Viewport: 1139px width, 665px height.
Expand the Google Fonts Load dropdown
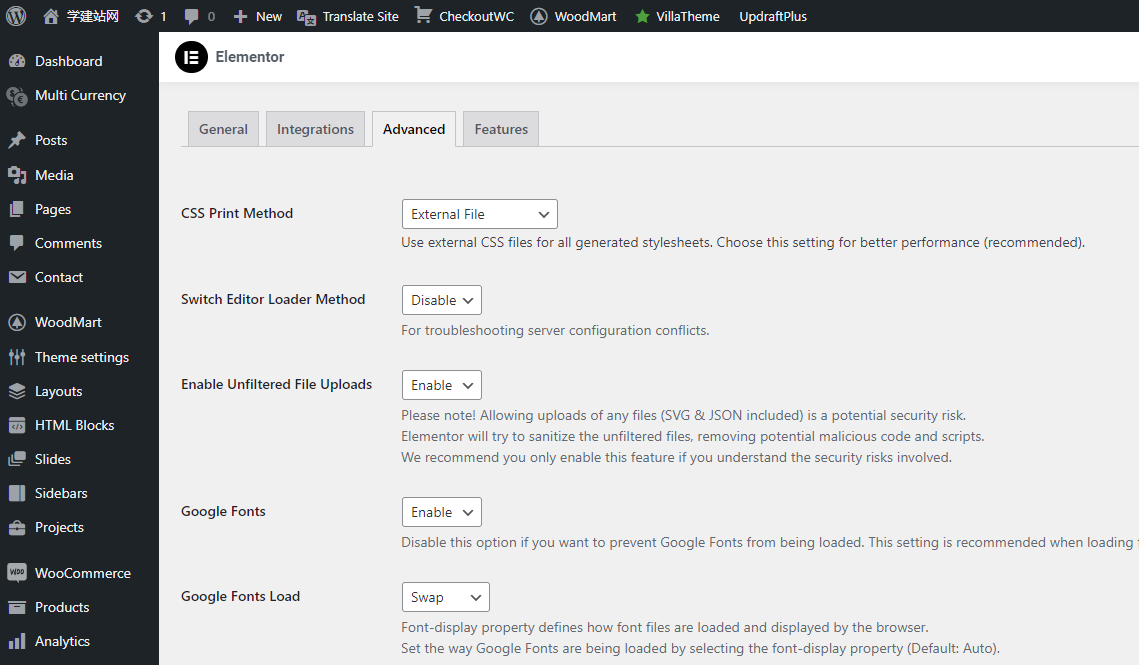pyautogui.click(x=445, y=597)
